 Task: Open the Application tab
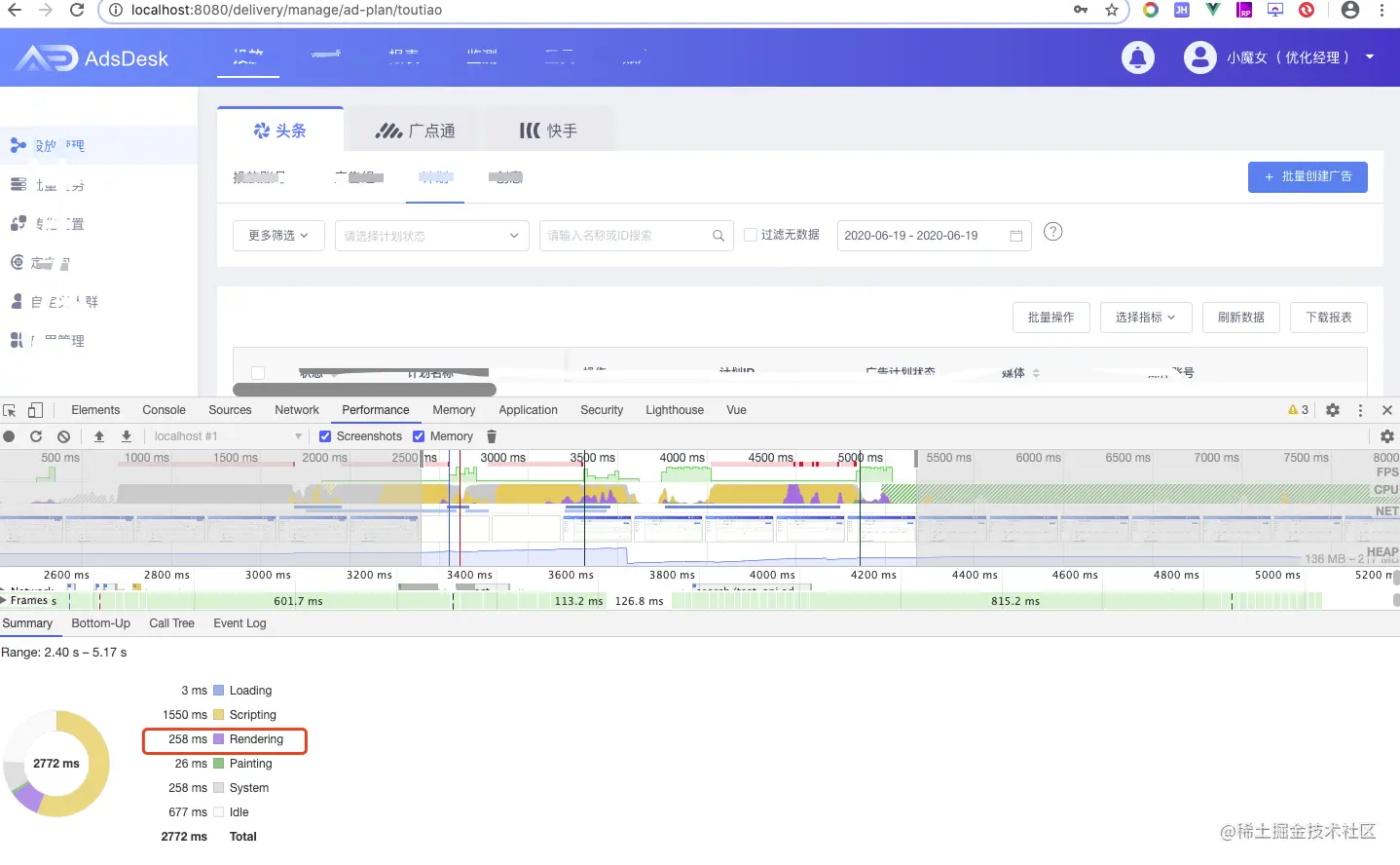529,410
